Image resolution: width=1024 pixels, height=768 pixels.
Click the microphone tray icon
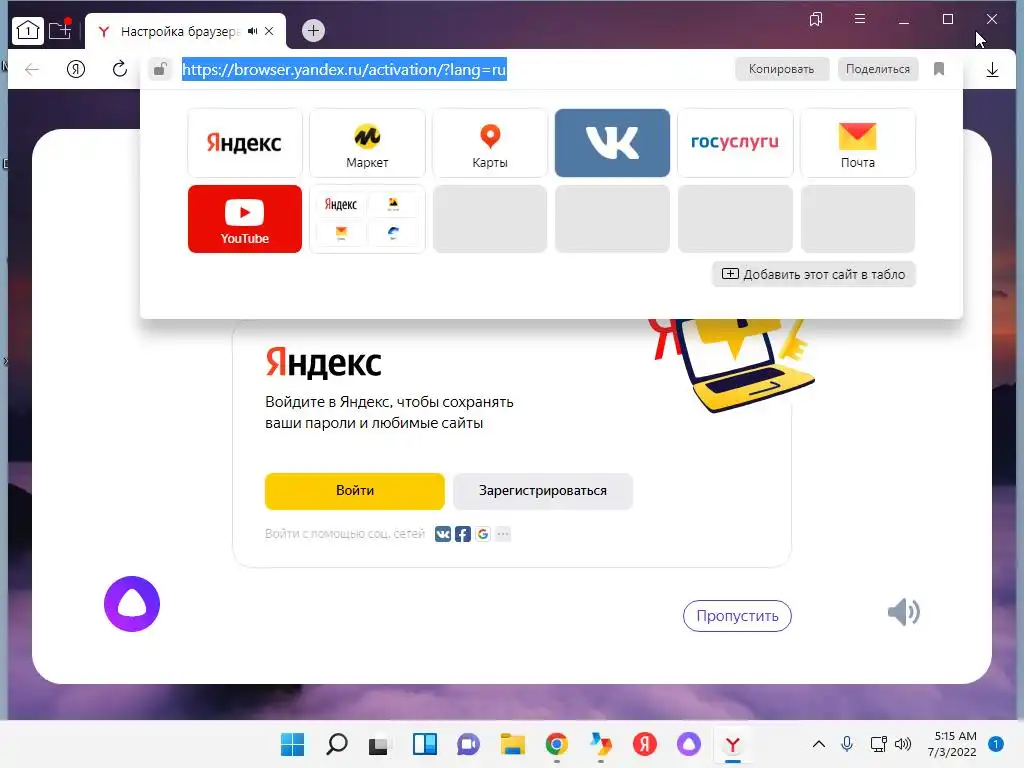click(x=847, y=744)
